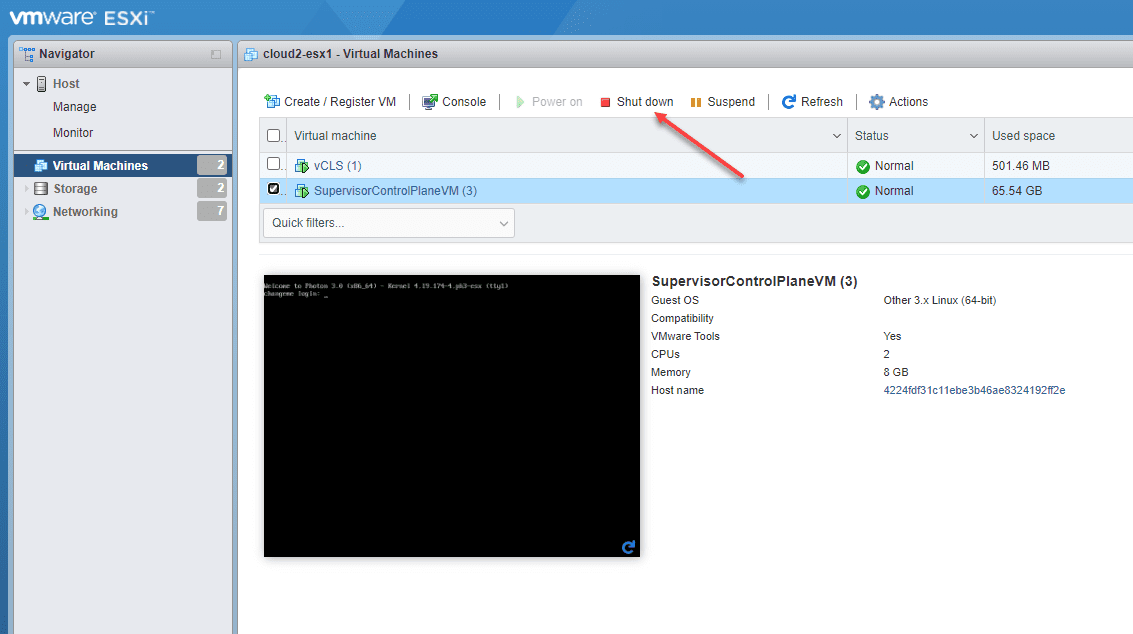This screenshot has height=634, width=1133.
Task: Refresh the console screenshot preview
Action: (628, 547)
